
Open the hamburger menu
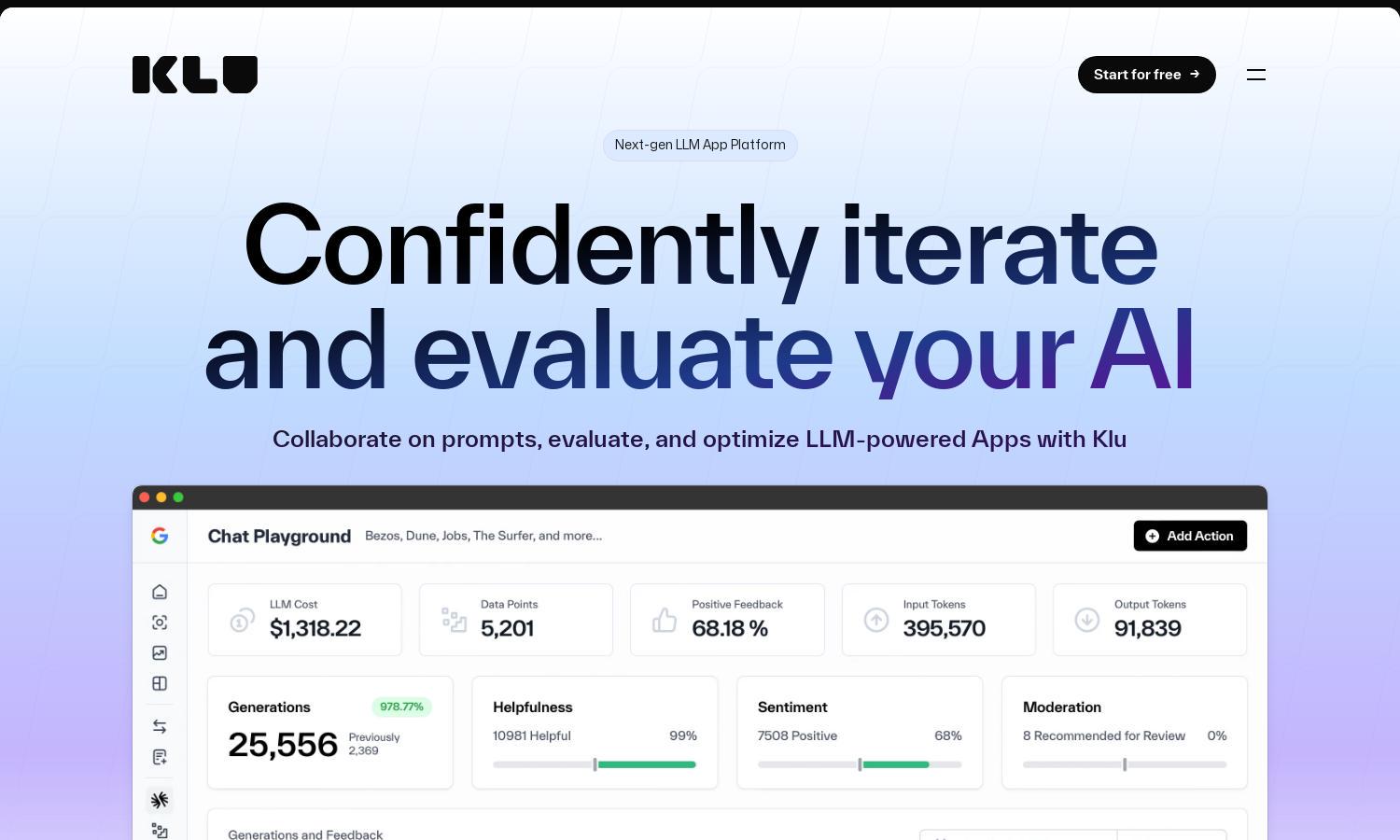point(1256,75)
